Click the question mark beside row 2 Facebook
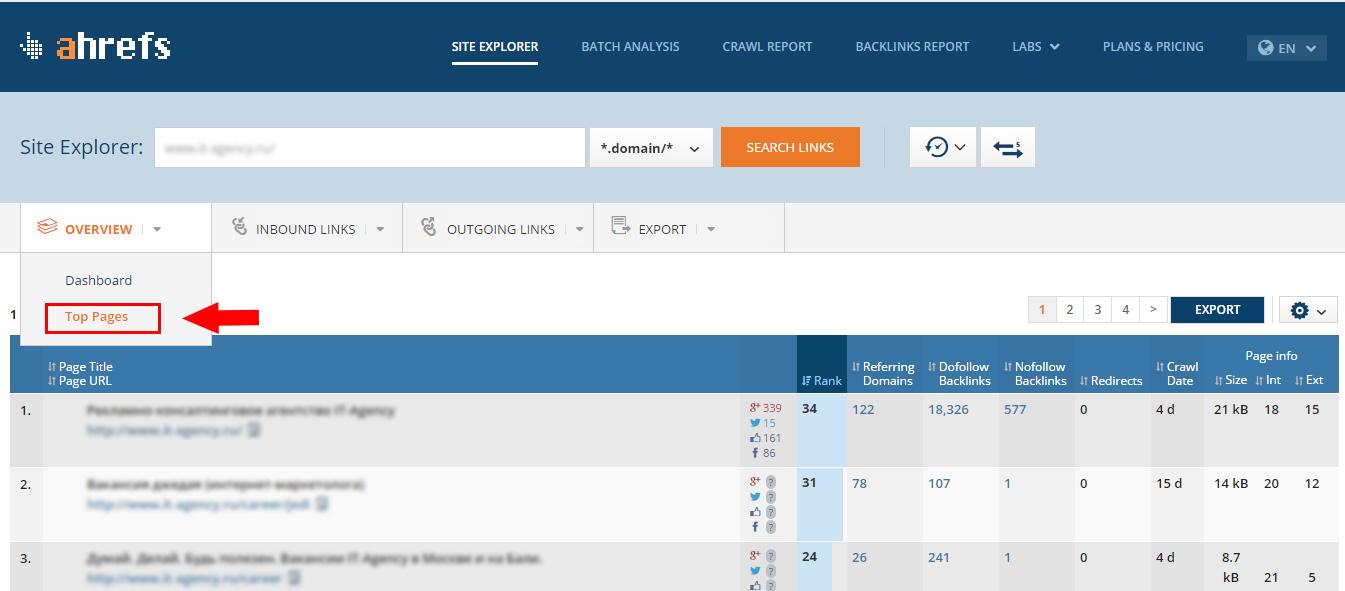 point(771,527)
